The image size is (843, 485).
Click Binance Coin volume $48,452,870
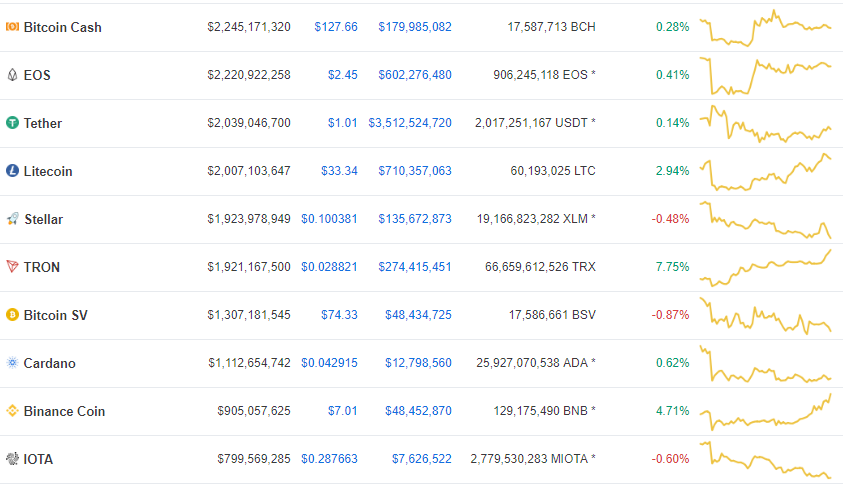click(x=418, y=411)
